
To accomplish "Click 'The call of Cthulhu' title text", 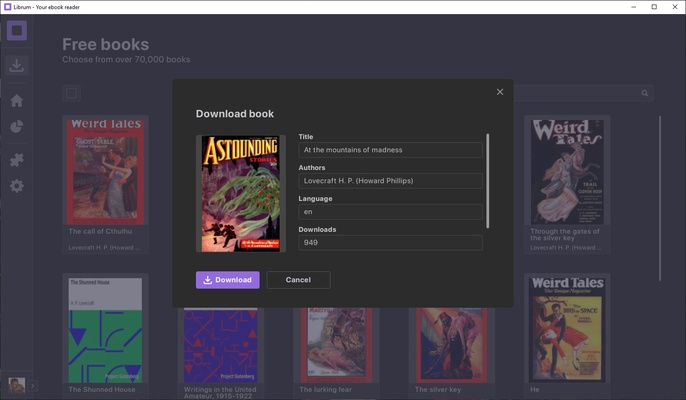I will 100,231.
